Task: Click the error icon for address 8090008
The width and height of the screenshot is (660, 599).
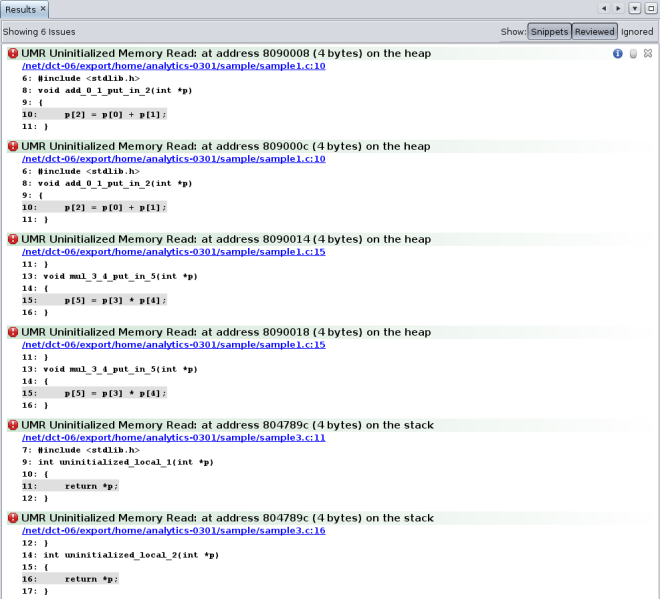Action: (x=13, y=53)
